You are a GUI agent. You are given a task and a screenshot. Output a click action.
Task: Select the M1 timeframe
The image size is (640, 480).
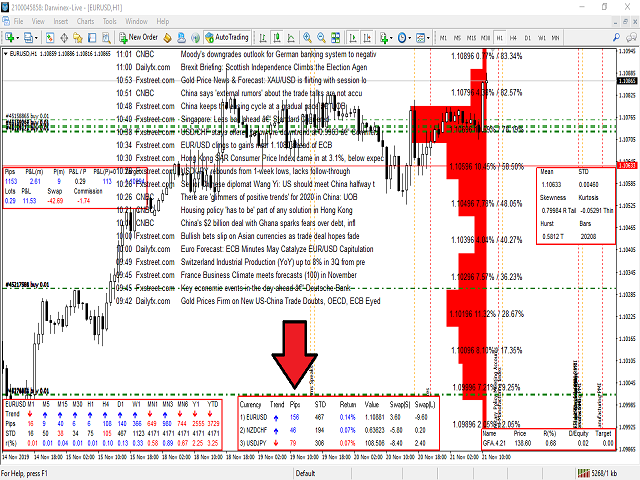point(443,38)
